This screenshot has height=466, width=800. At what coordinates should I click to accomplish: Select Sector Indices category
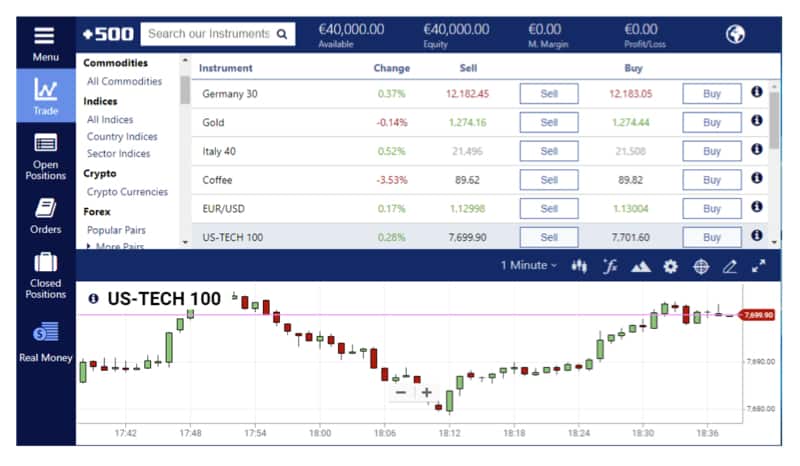click(x=119, y=153)
